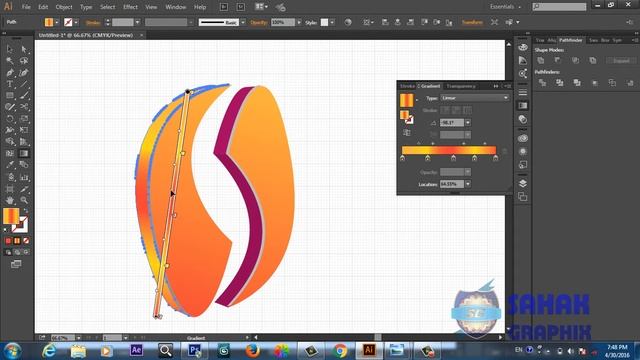The width and height of the screenshot is (640, 360).
Task: Open the Essentials workspace dropdown
Action: 506,7
